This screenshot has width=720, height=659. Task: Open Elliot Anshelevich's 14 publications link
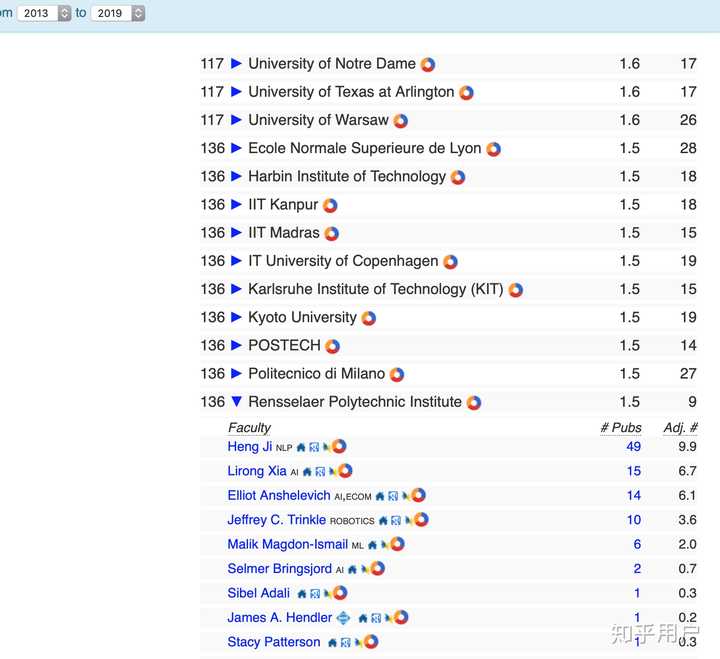[x=634, y=495]
